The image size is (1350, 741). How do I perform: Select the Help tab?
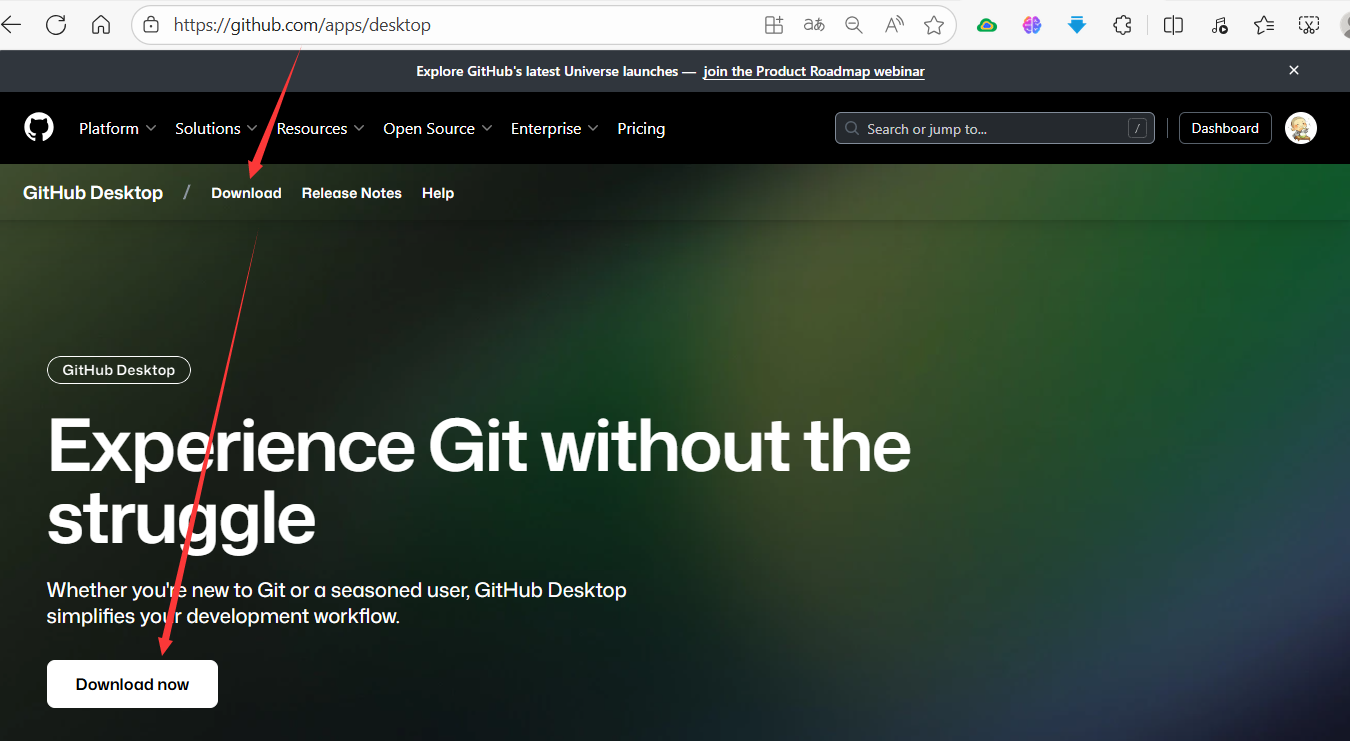pos(438,193)
